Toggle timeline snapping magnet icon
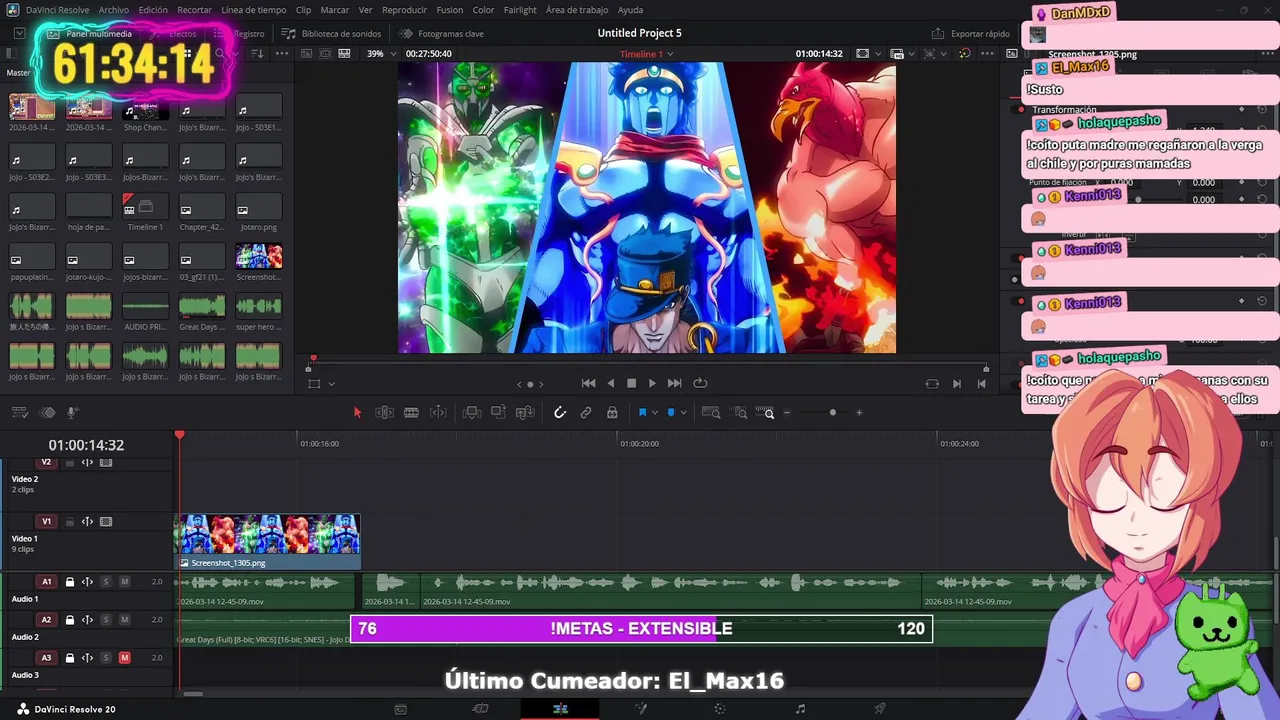Image resolution: width=1280 pixels, height=720 pixels. pos(559,412)
